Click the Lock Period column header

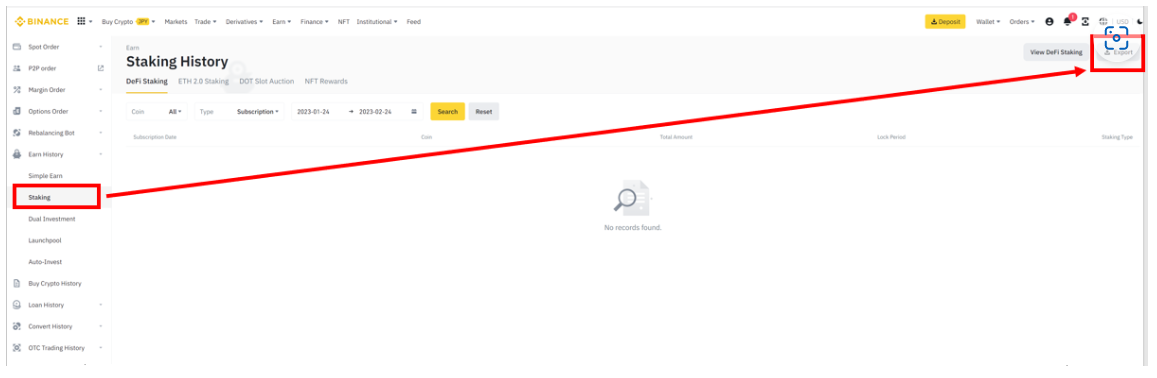coord(891,137)
